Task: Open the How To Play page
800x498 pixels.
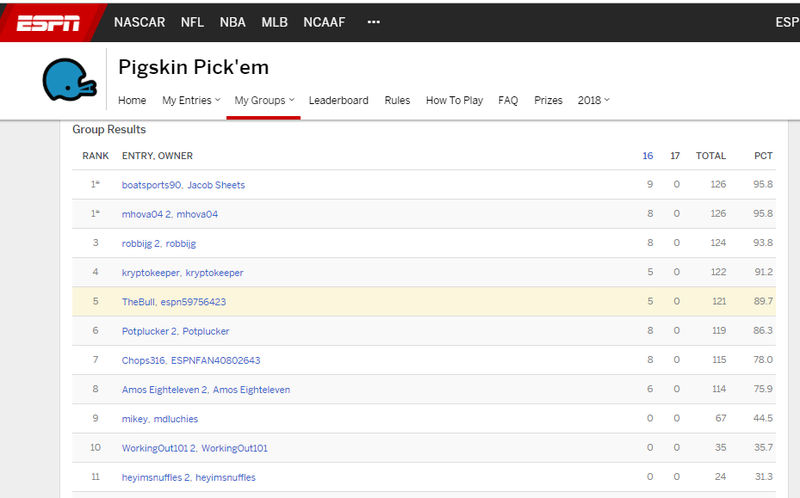Action: point(455,101)
